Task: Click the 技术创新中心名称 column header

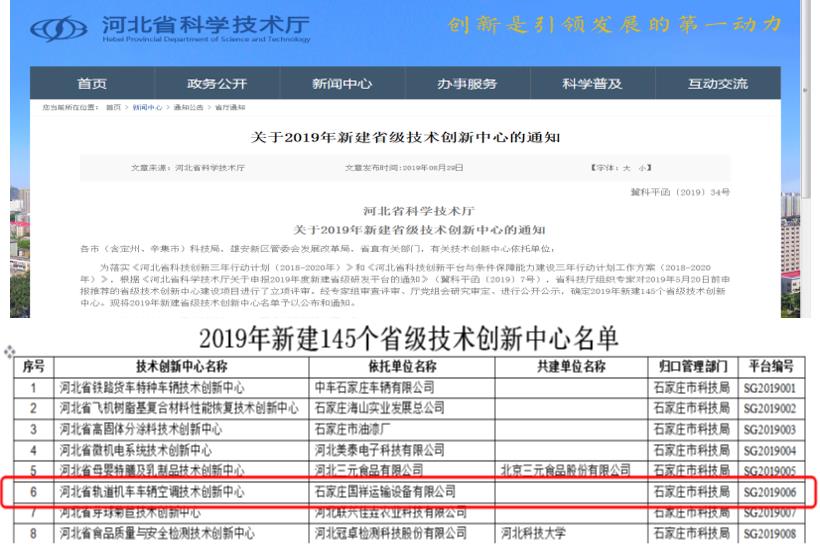Action: [181, 367]
